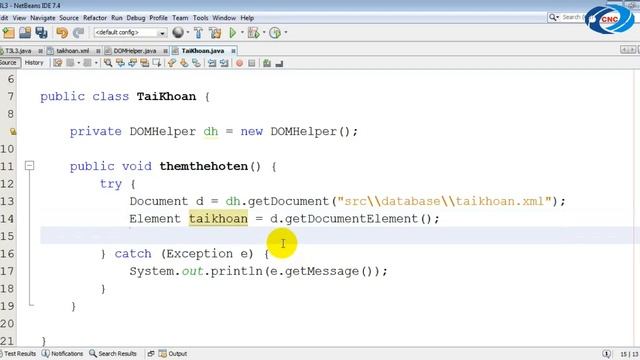The image size is (640, 360).
Task: Click the Previous Bookmark icon
Action: click(x=172, y=63)
